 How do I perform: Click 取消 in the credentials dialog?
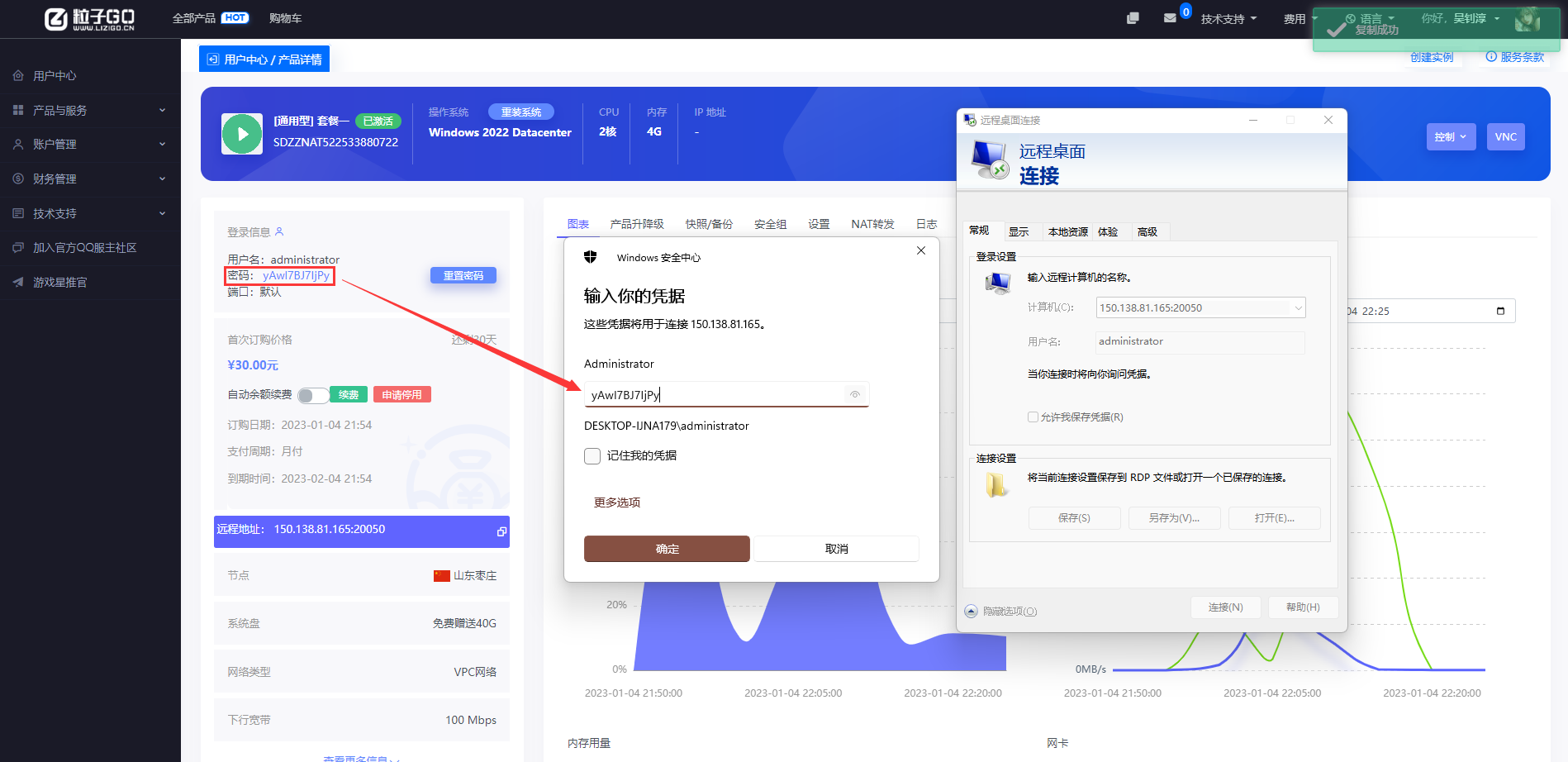pos(836,549)
